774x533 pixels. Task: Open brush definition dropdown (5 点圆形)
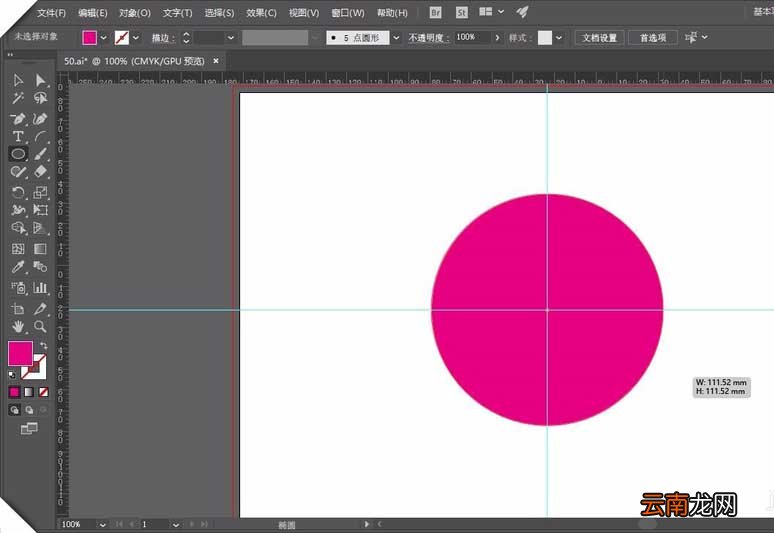[x=396, y=38]
